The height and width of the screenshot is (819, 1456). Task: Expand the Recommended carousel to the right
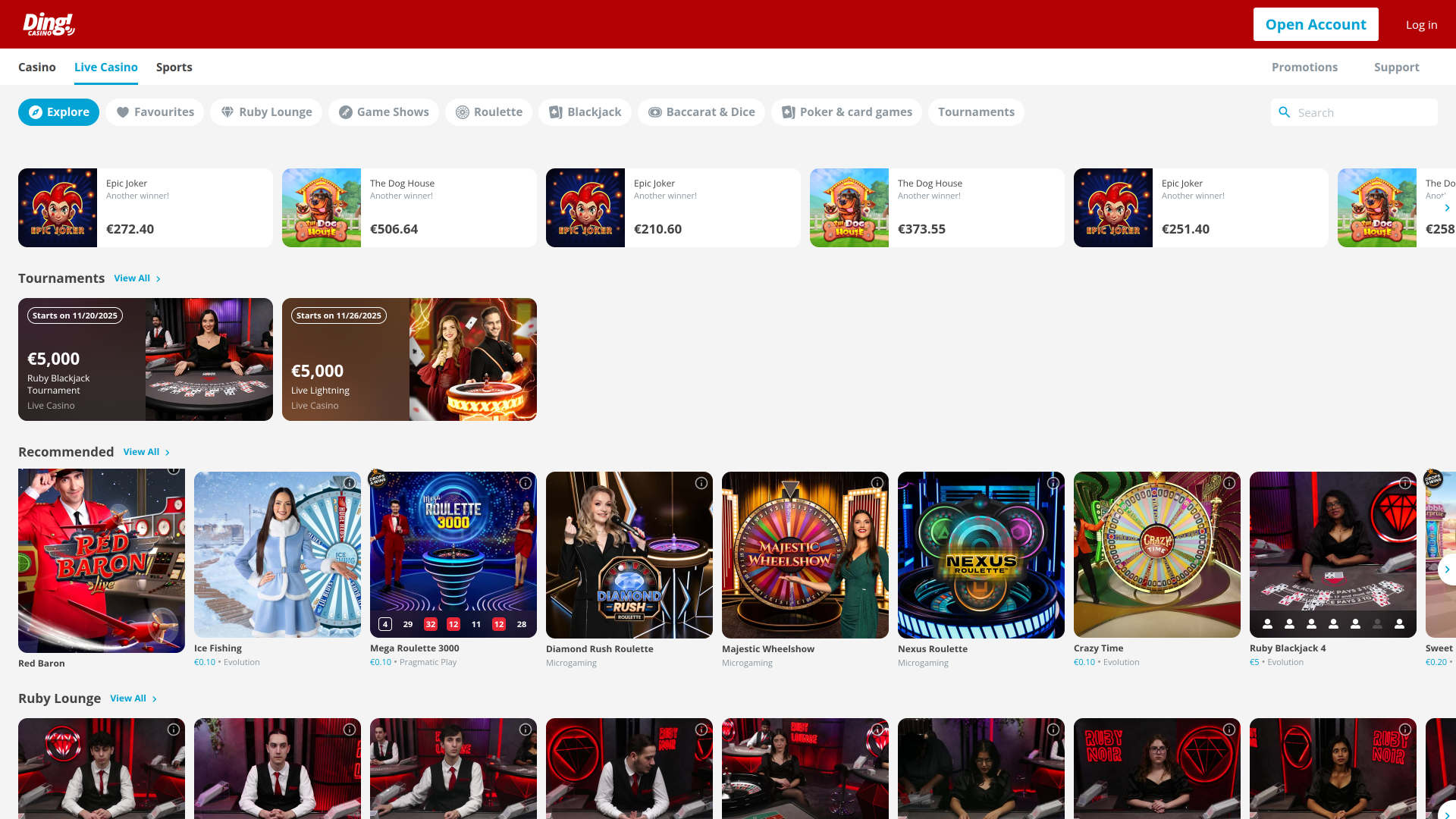1448,570
